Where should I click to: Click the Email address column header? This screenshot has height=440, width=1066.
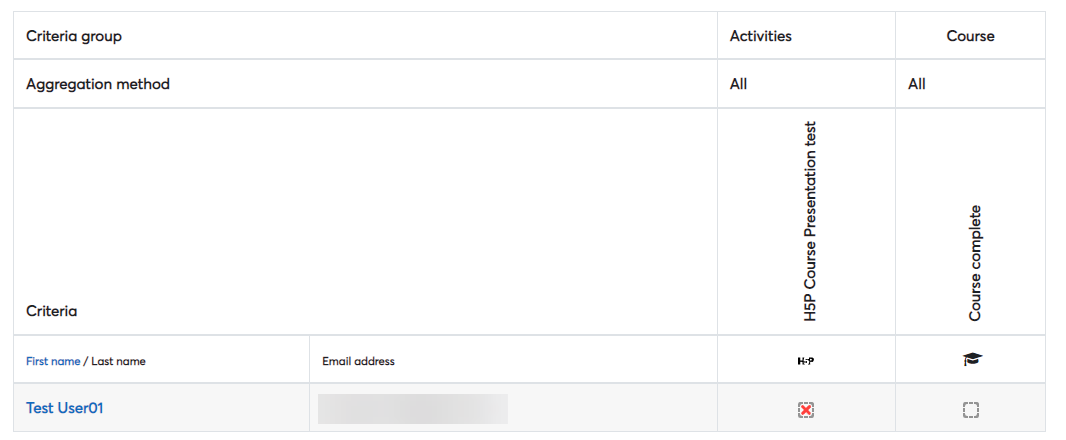(358, 361)
